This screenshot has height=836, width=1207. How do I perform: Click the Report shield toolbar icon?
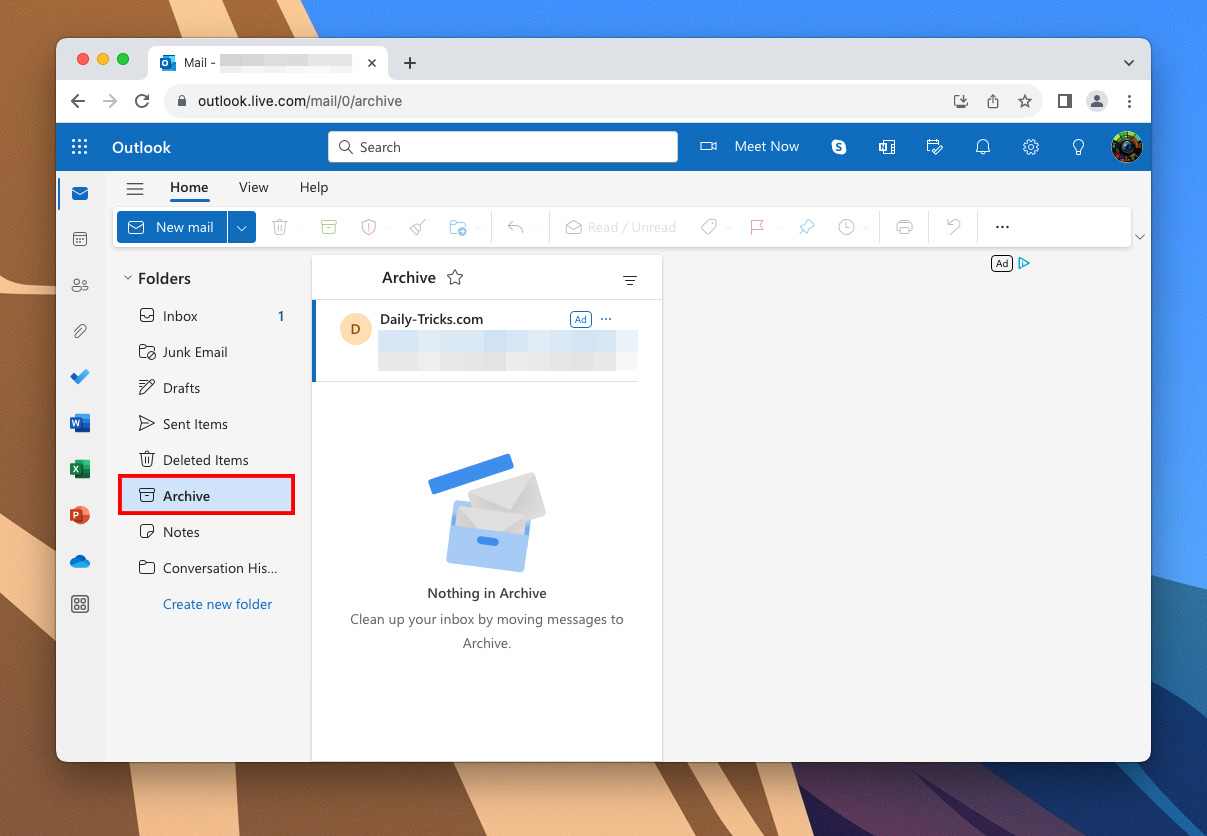pos(369,227)
